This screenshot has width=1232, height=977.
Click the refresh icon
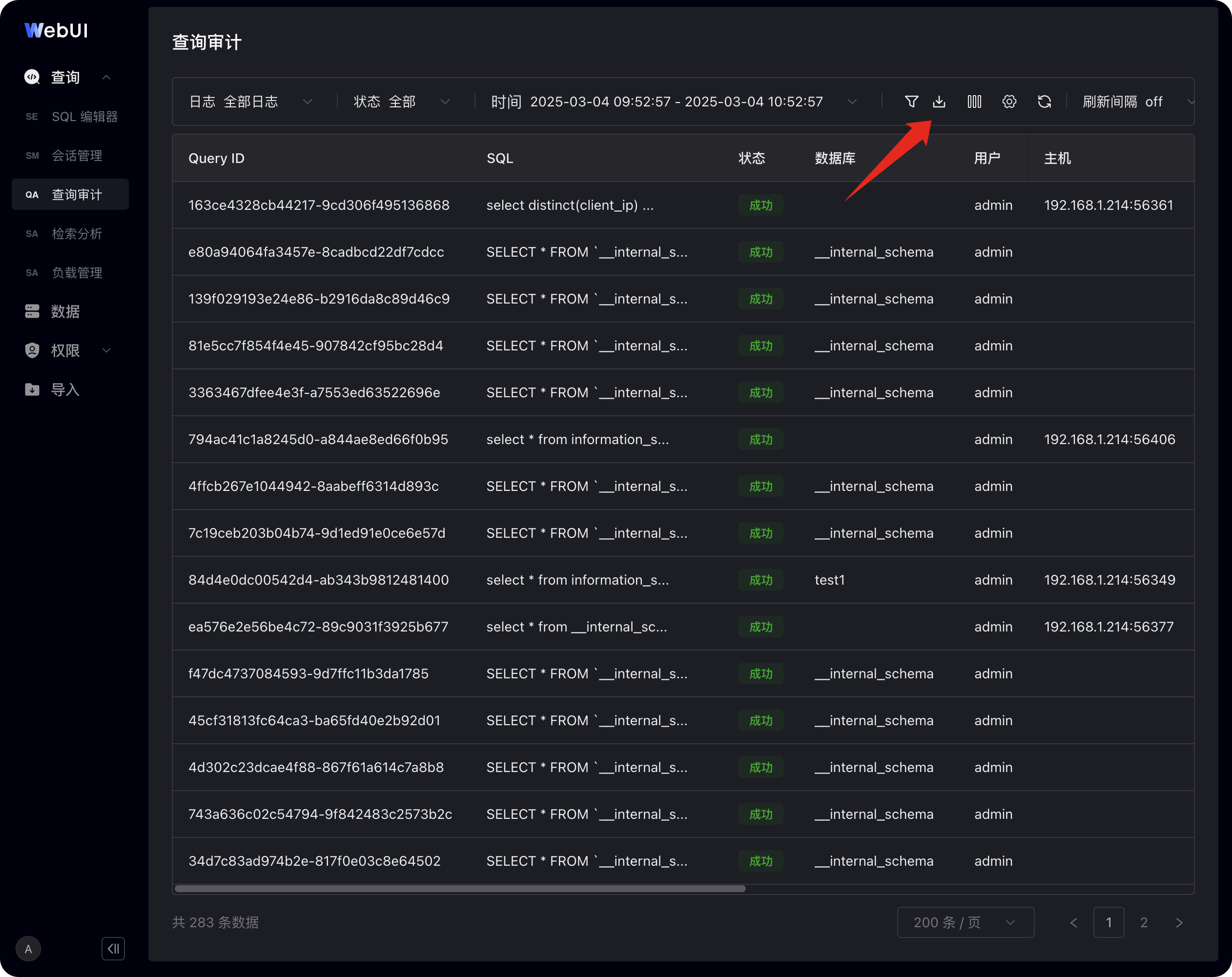pyautogui.click(x=1044, y=102)
